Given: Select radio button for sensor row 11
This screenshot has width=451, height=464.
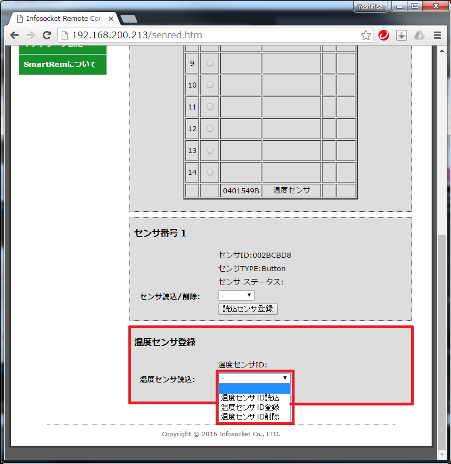Looking at the screenshot, I should point(210,107).
